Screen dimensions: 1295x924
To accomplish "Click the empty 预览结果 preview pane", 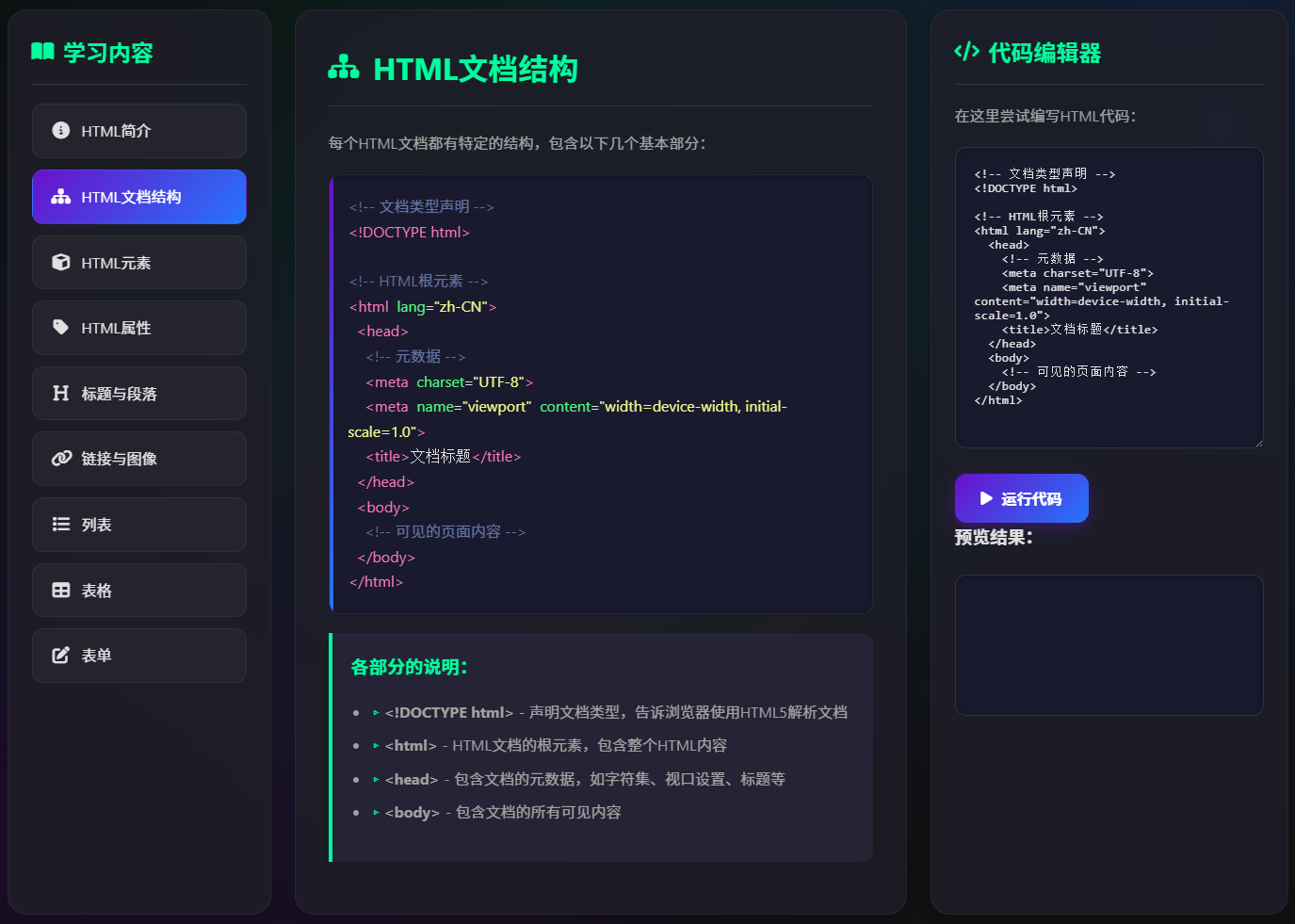I will pos(1109,645).
